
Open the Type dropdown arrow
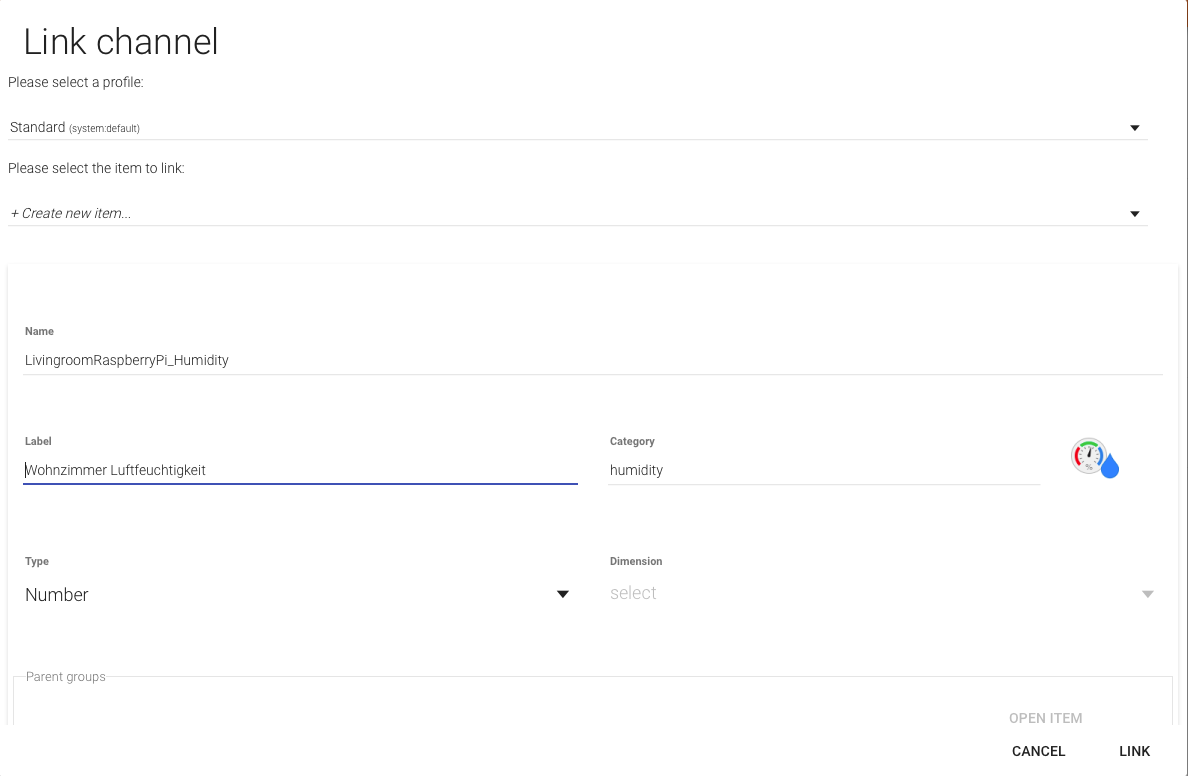coord(562,594)
